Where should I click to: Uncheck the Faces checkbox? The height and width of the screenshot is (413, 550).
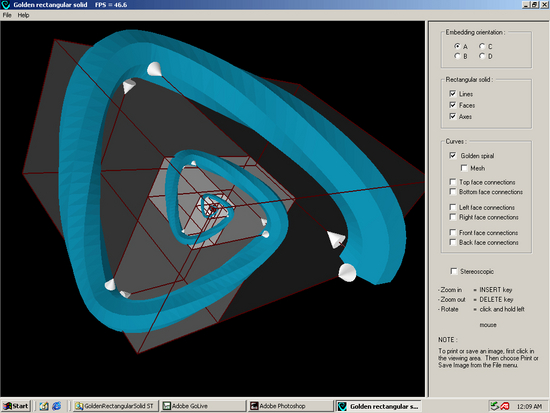[453, 105]
